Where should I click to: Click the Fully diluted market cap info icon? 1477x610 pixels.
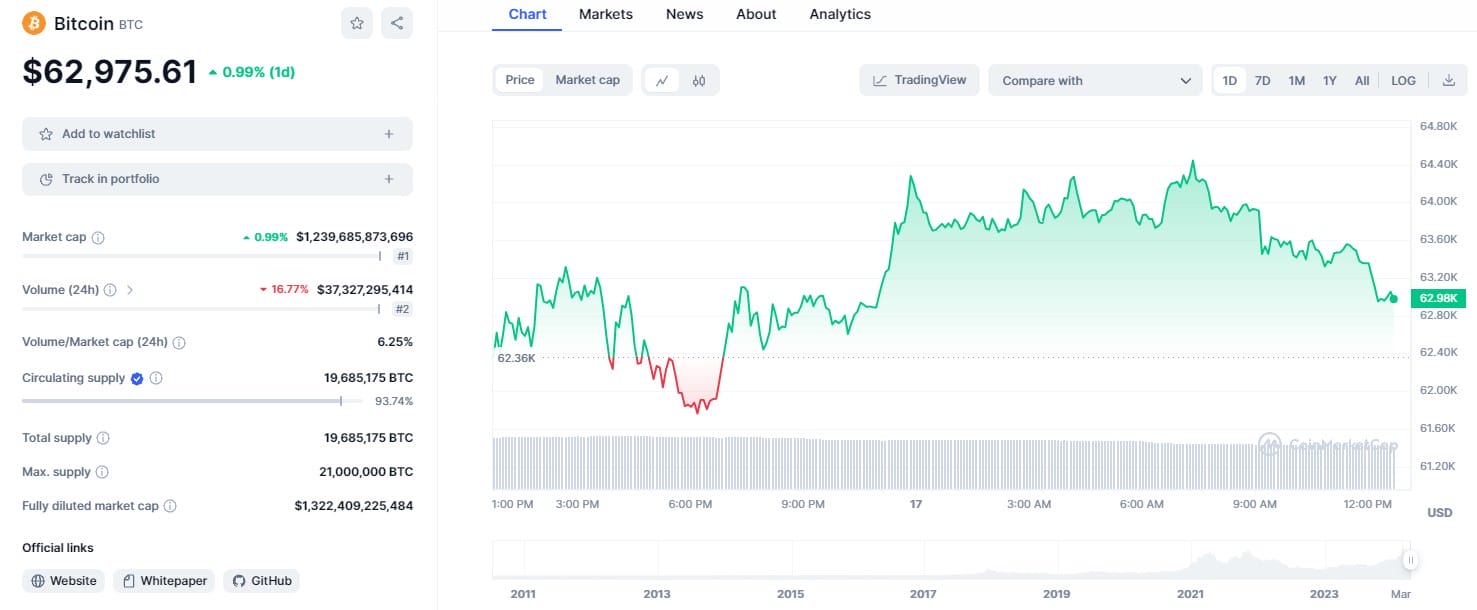pos(170,506)
